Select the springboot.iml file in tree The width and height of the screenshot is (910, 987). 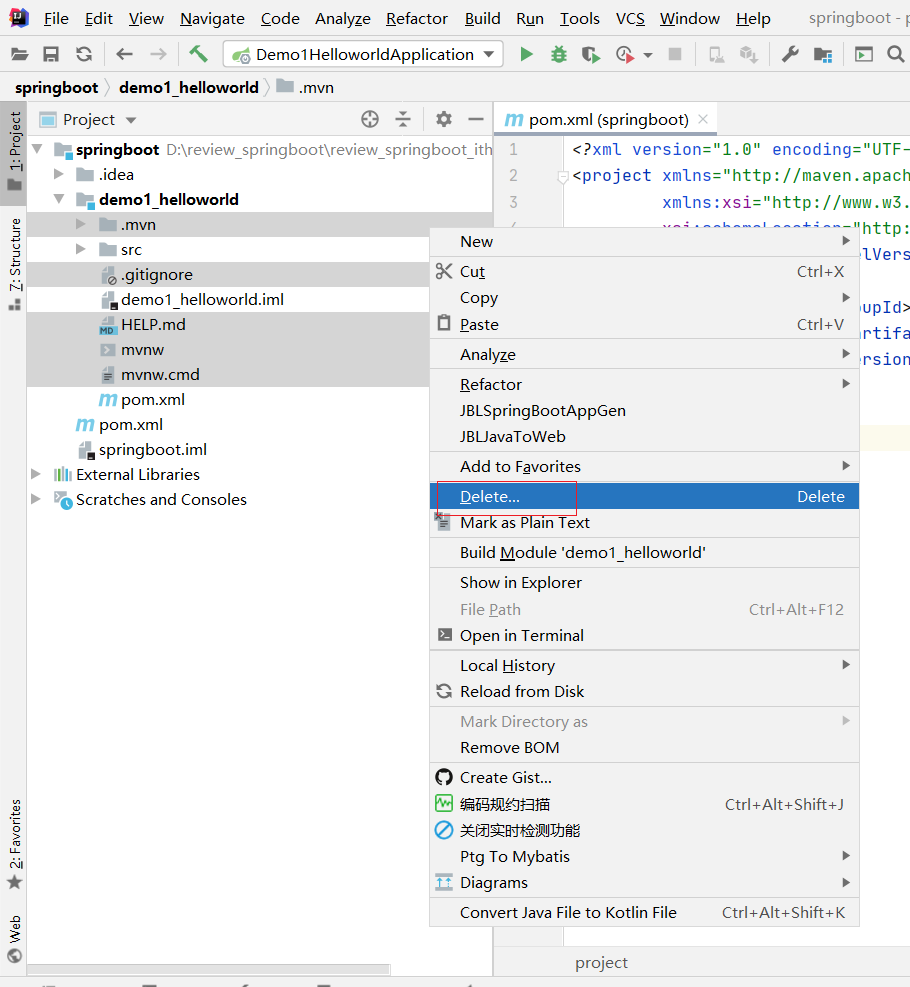point(152,449)
